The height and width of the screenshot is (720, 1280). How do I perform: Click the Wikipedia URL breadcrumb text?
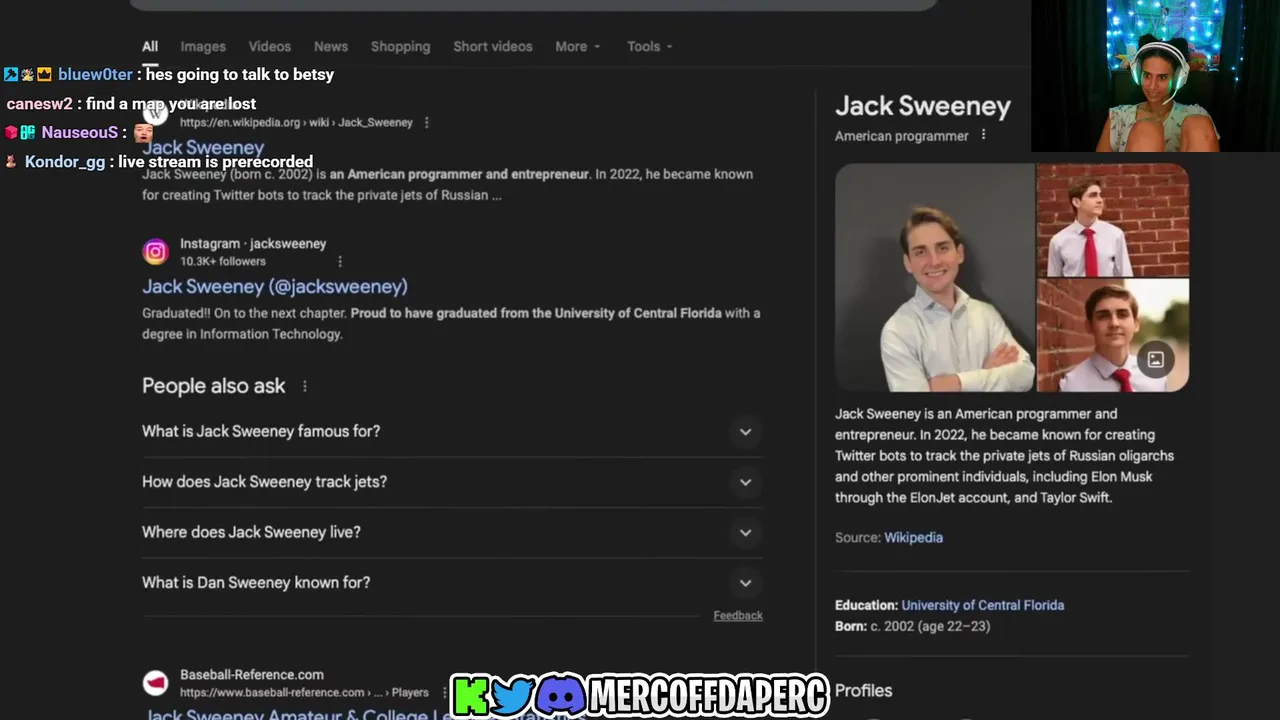(296, 123)
